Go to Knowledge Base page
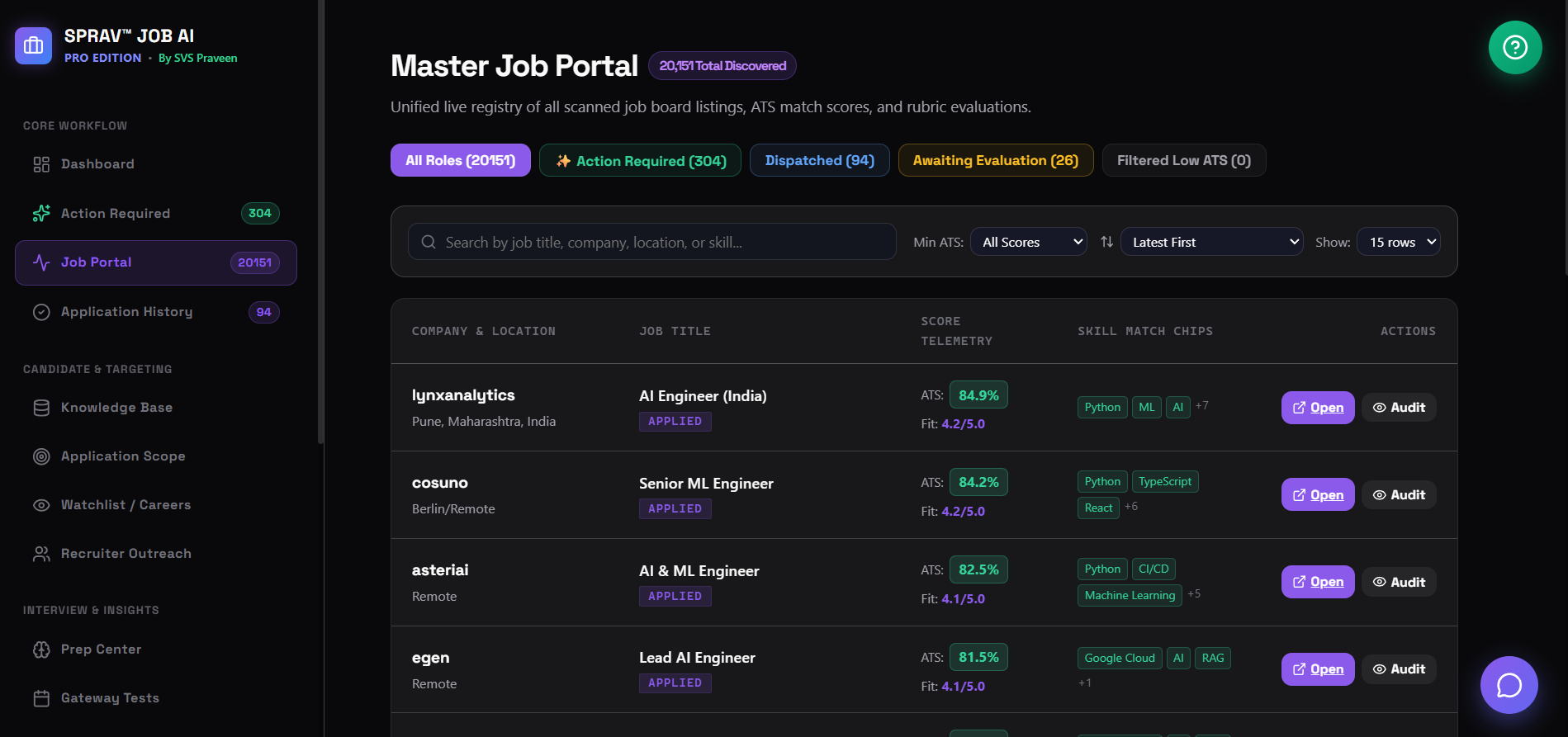Image resolution: width=1568 pixels, height=737 pixels. coord(156,408)
